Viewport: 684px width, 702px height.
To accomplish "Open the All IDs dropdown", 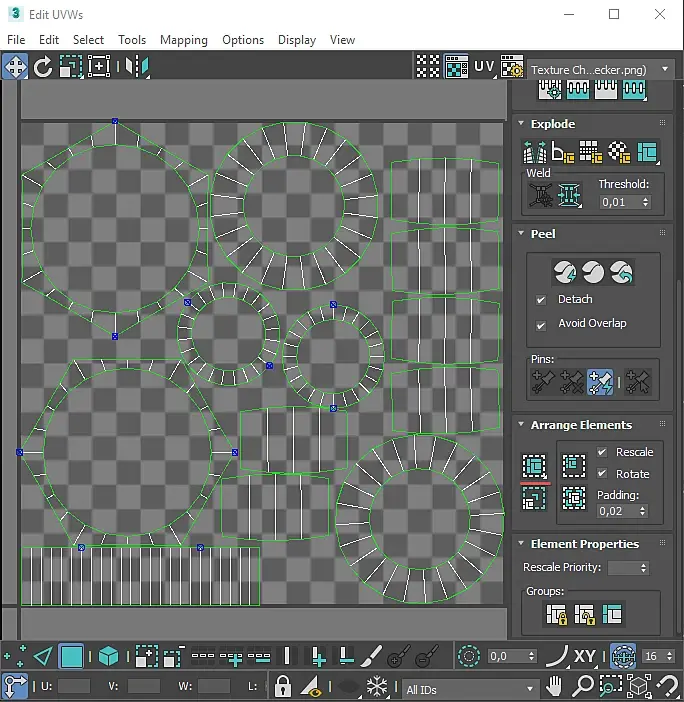I will (469, 689).
